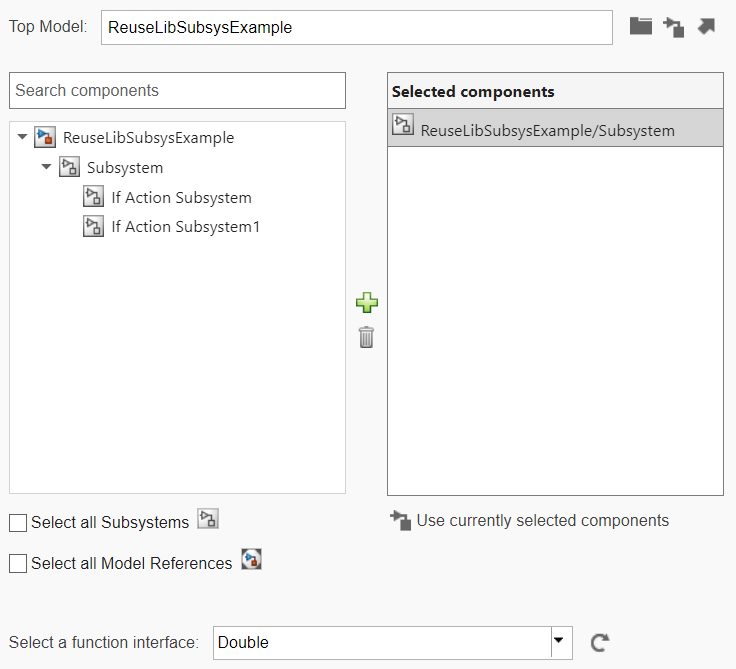The height and width of the screenshot is (669, 736).
Task: Toggle the Select all Model References checkbox
Action: click(x=18, y=564)
